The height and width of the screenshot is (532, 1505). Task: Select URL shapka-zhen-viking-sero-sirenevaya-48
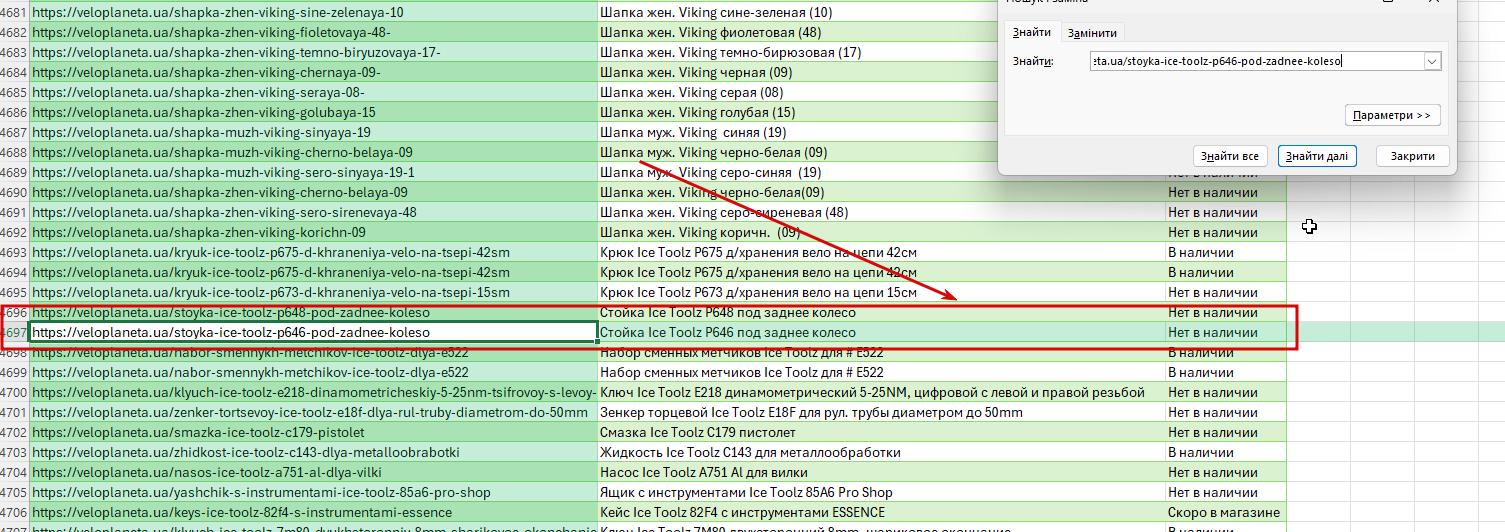[x=313, y=212]
